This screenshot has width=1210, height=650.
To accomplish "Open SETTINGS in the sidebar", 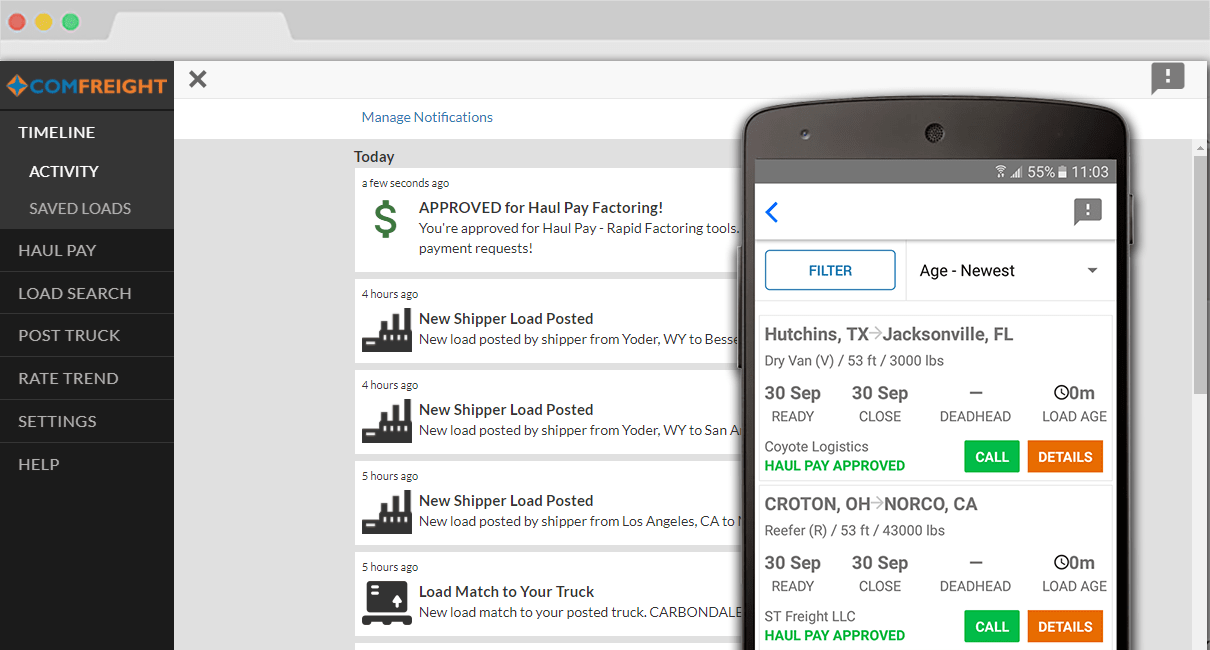I will pyautogui.click(x=57, y=422).
